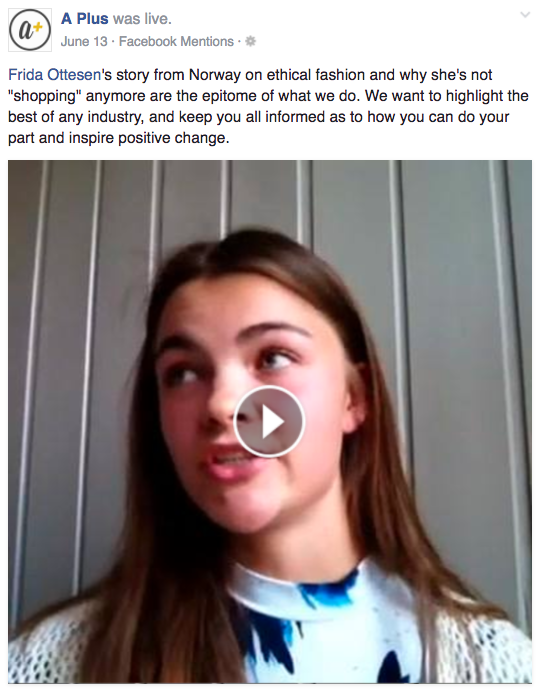Click the white triangle play symbol
The height and width of the screenshot is (696, 540).
(272, 422)
